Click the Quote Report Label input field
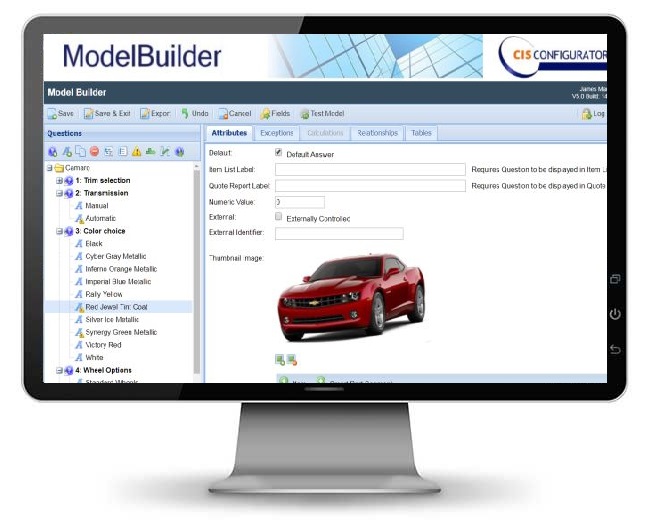648x525 pixels. 370,186
